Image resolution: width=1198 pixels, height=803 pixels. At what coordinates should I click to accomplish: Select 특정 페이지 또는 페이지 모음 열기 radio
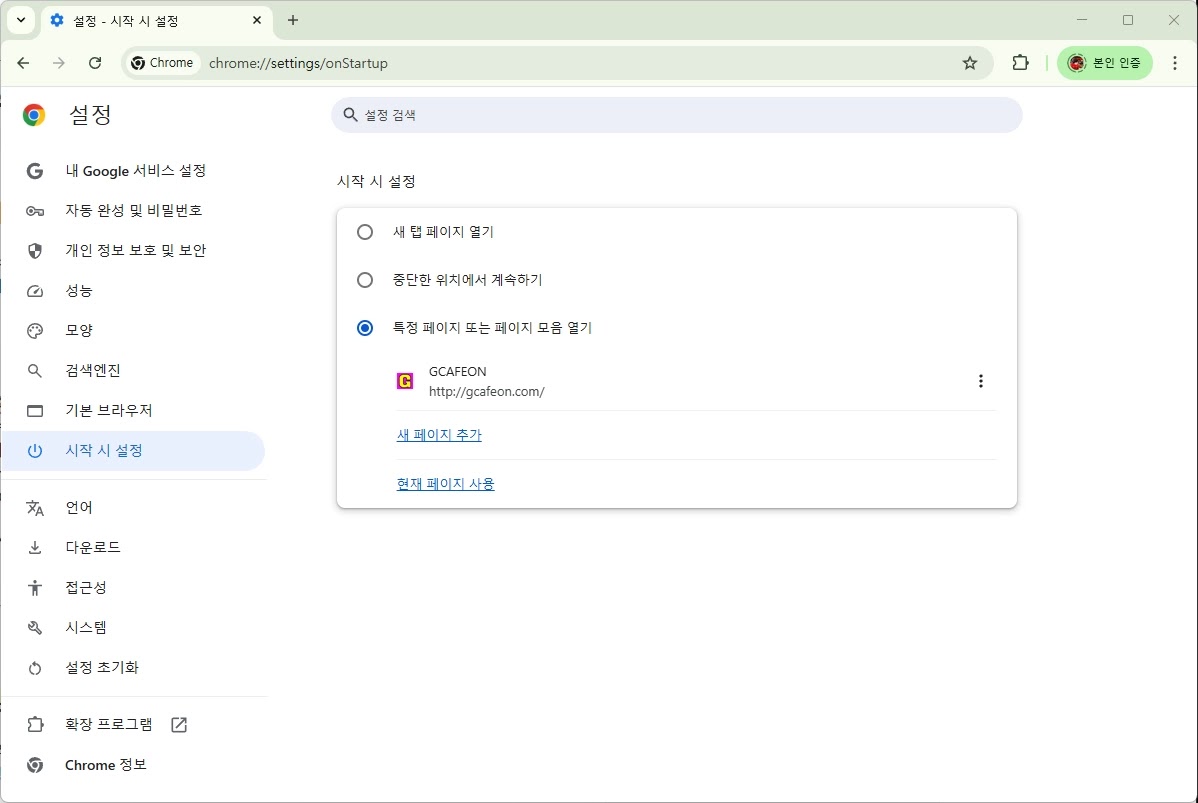(x=365, y=328)
